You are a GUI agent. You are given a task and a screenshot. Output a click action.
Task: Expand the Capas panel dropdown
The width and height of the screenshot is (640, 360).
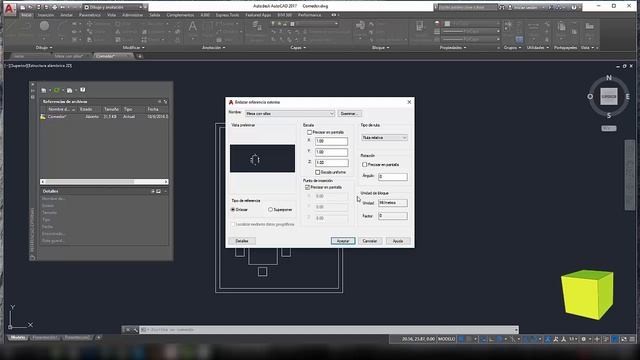[298, 48]
